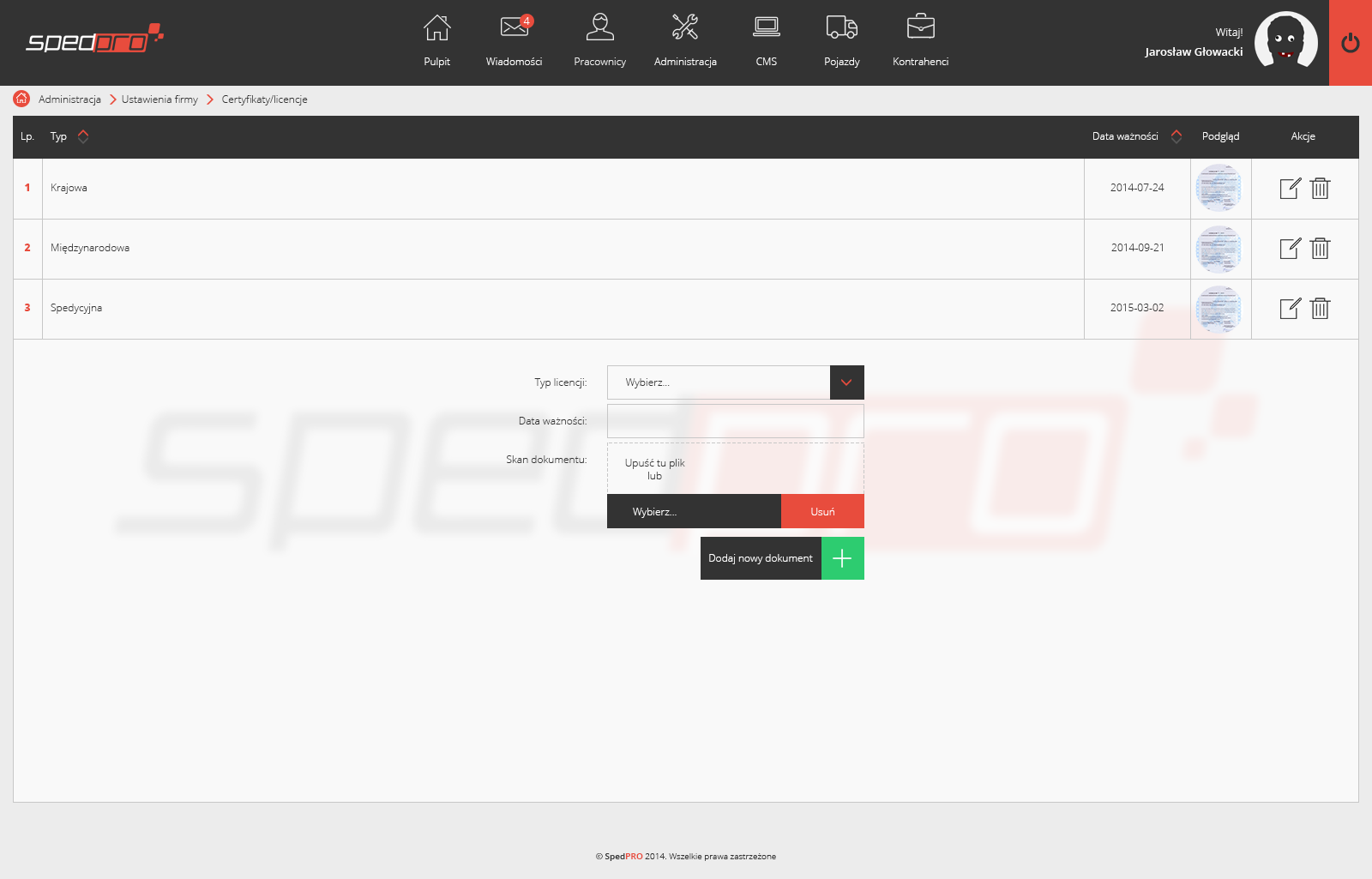Open Krajowa document preview thumbnail

[x=1219, y=189]
